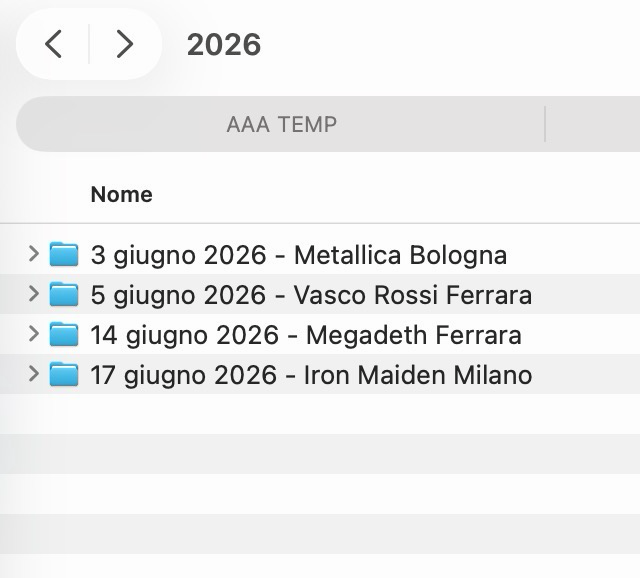This screenshot has width=640, height=578.
Task: Select the row named Metallica Bologna
Action: (298, 255)
